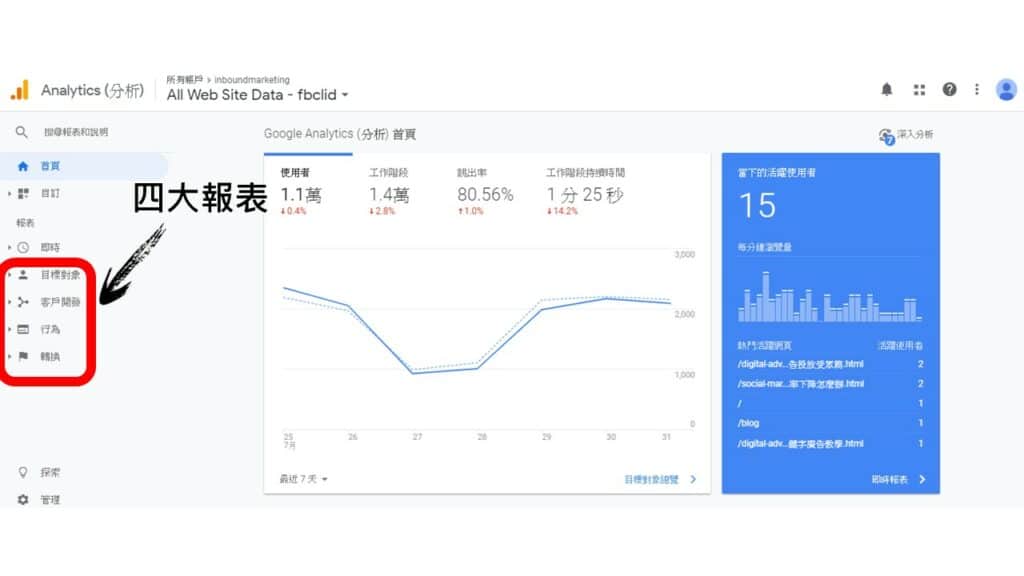Open the three-dot more options menu
This screenshot has height=576, width=1024.
coord(977,90)
